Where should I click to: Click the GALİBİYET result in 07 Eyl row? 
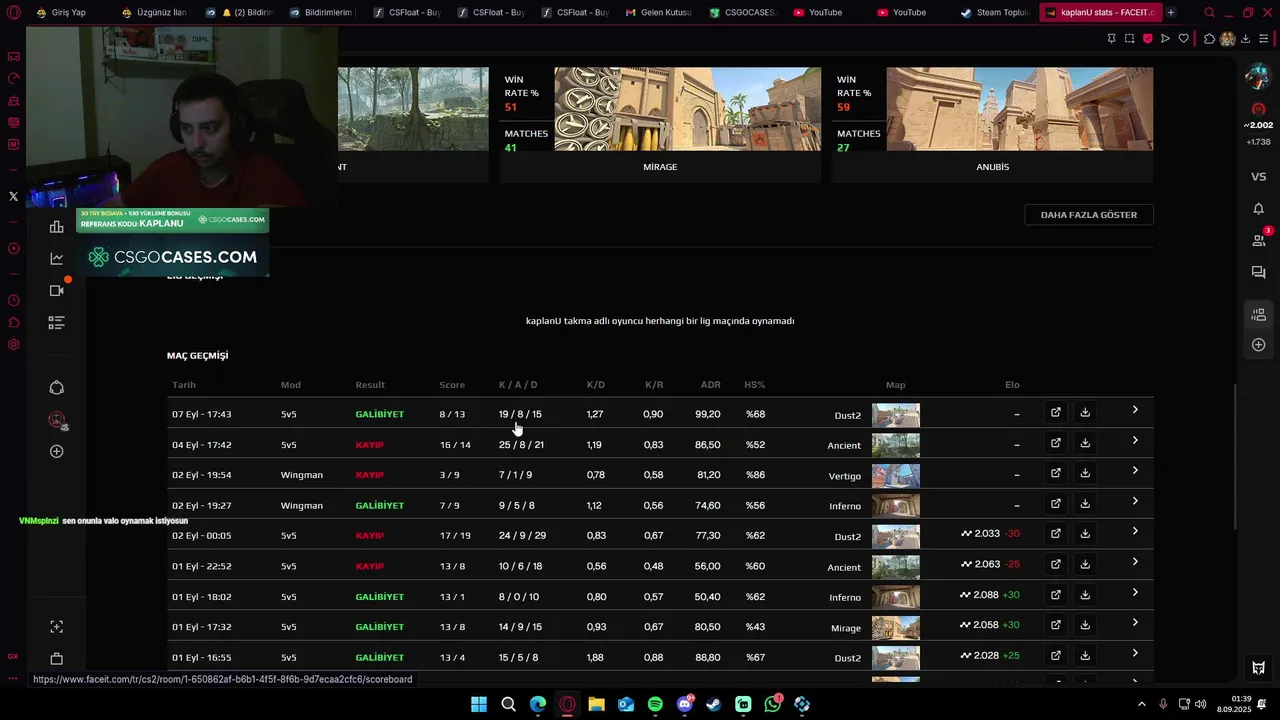click(380, 414)
